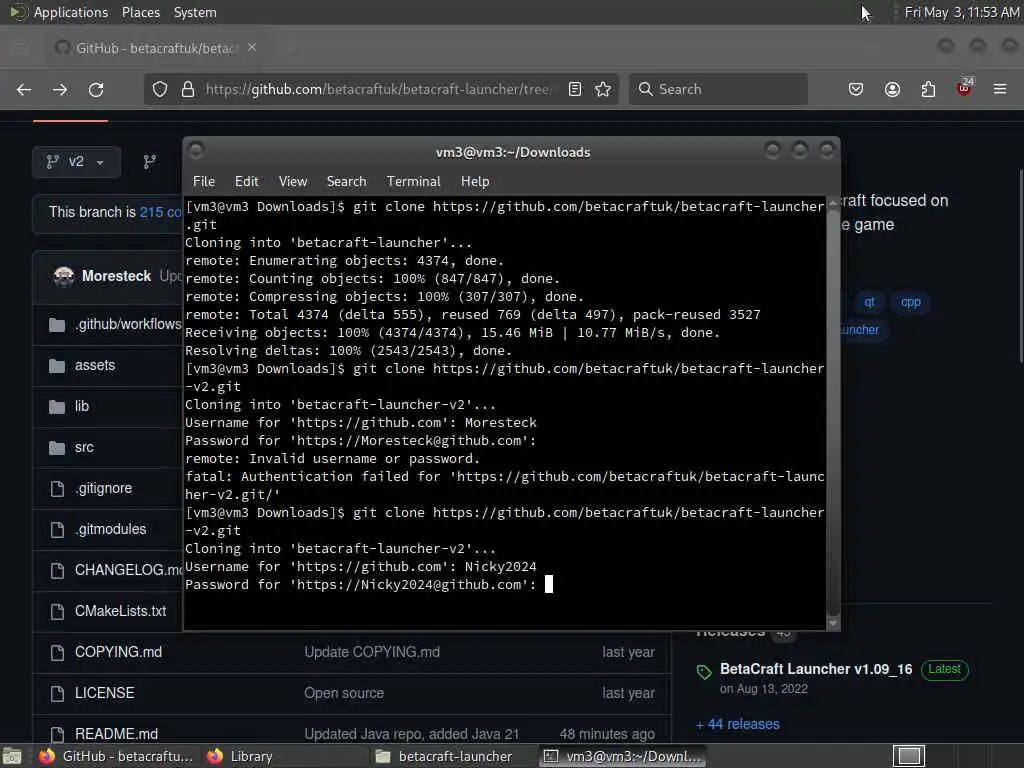Open the terminal Search menu
1024x768 pixels.
click(346, 182)
